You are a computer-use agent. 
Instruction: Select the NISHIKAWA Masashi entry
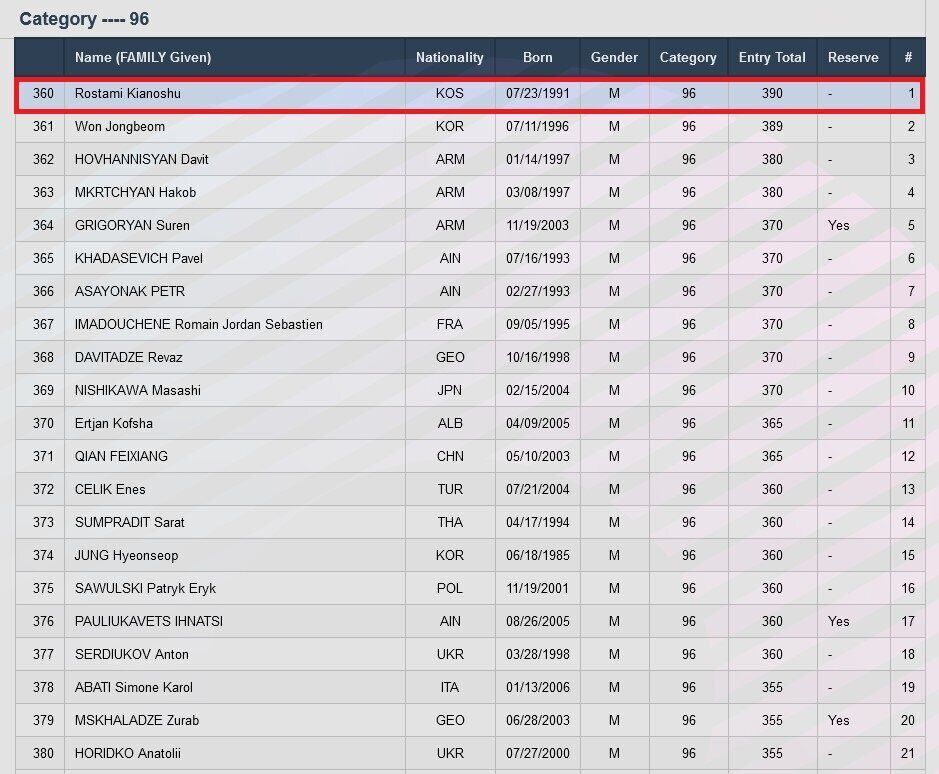point(137,390)
